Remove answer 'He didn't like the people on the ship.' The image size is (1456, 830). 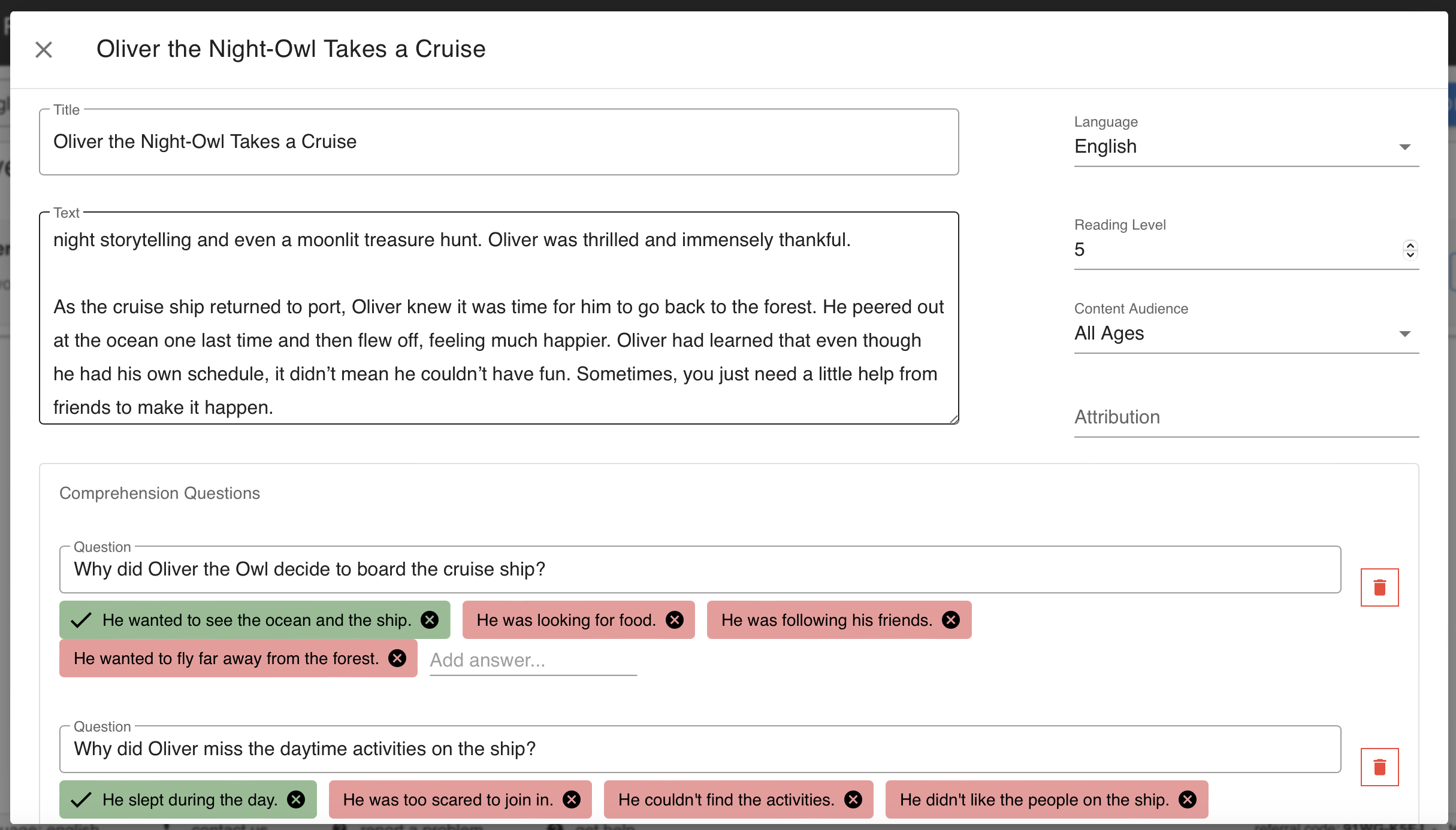click(1188, 799)
